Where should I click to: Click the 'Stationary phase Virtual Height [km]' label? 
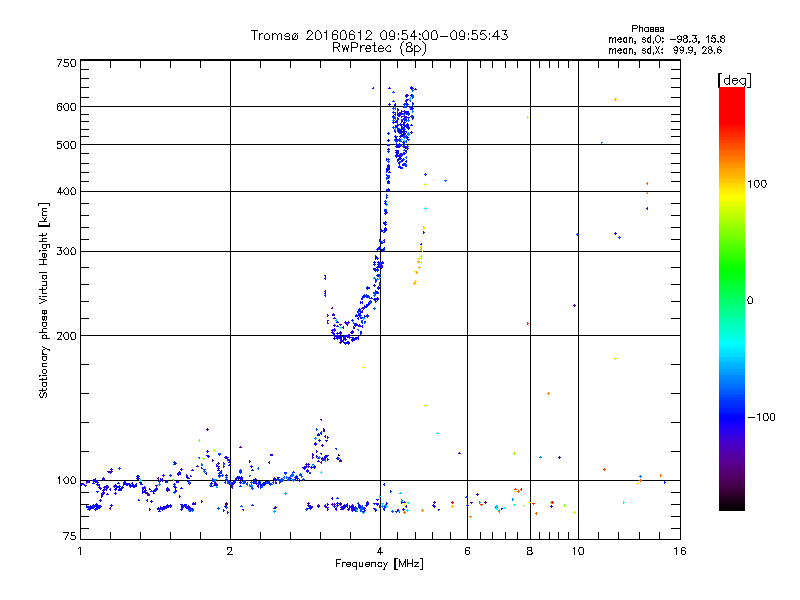coord(44,300)
